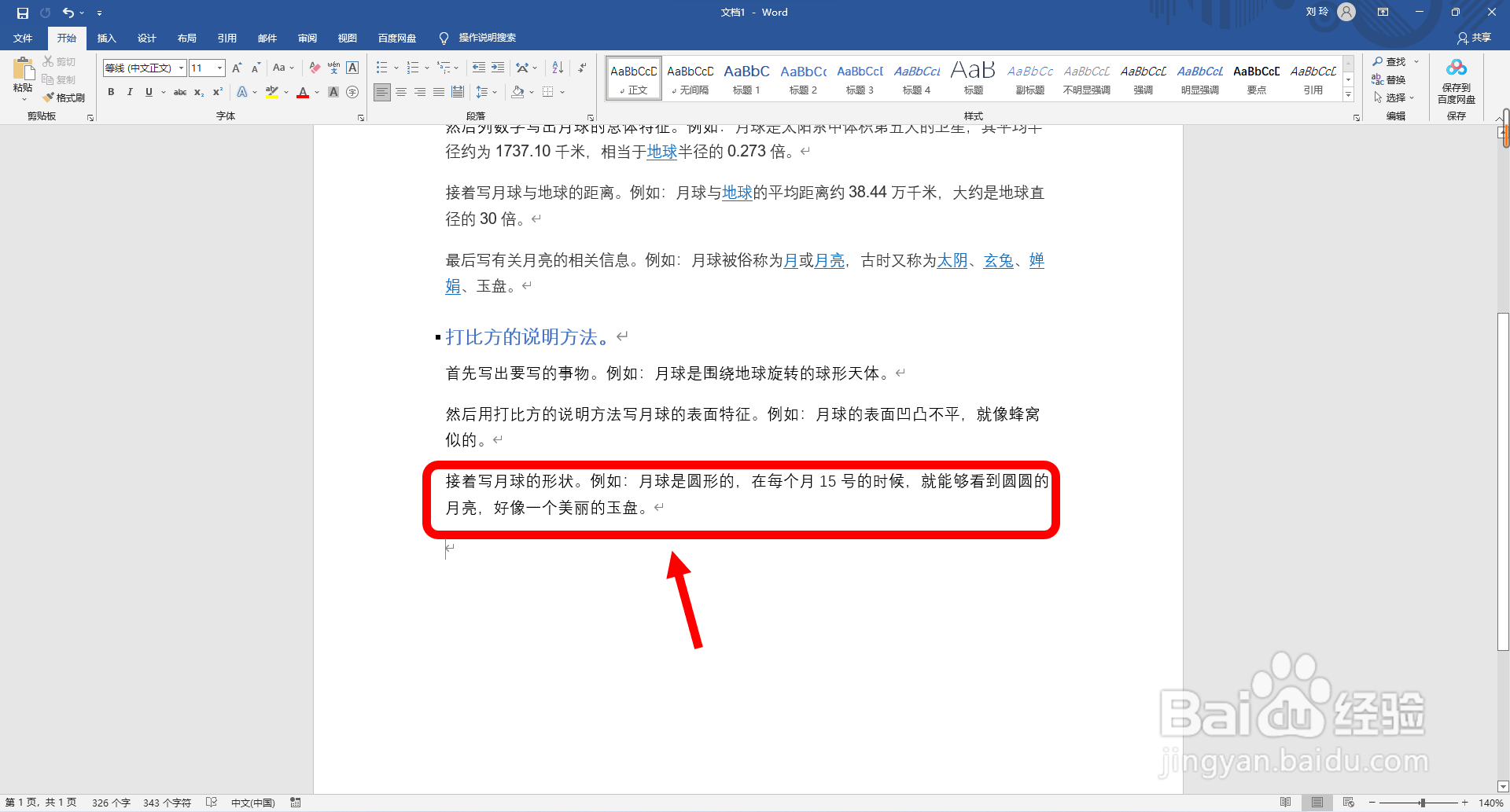Viewport: 1510px width, 812px height.
Task: Click the 拼音指南 phonetic guide icon
Action: point(333,68)
